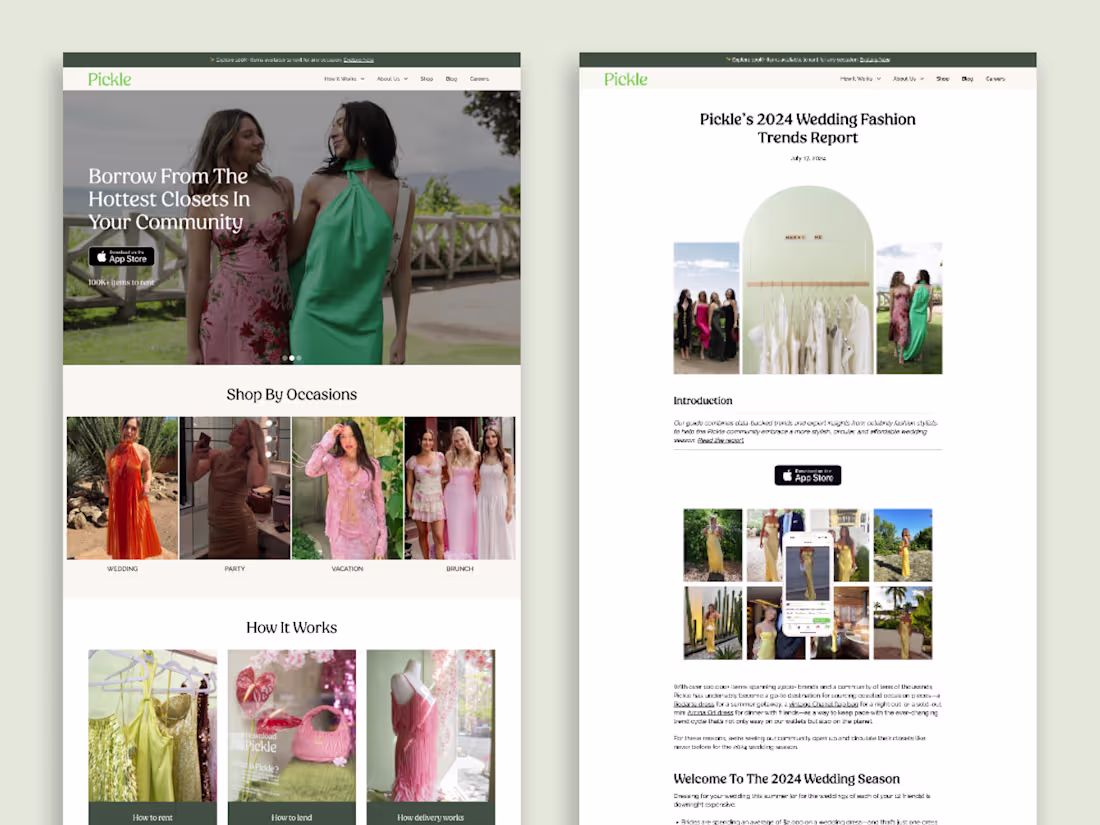
Task: Open the VACATION occasion category
Action: [x=347, y=488]
